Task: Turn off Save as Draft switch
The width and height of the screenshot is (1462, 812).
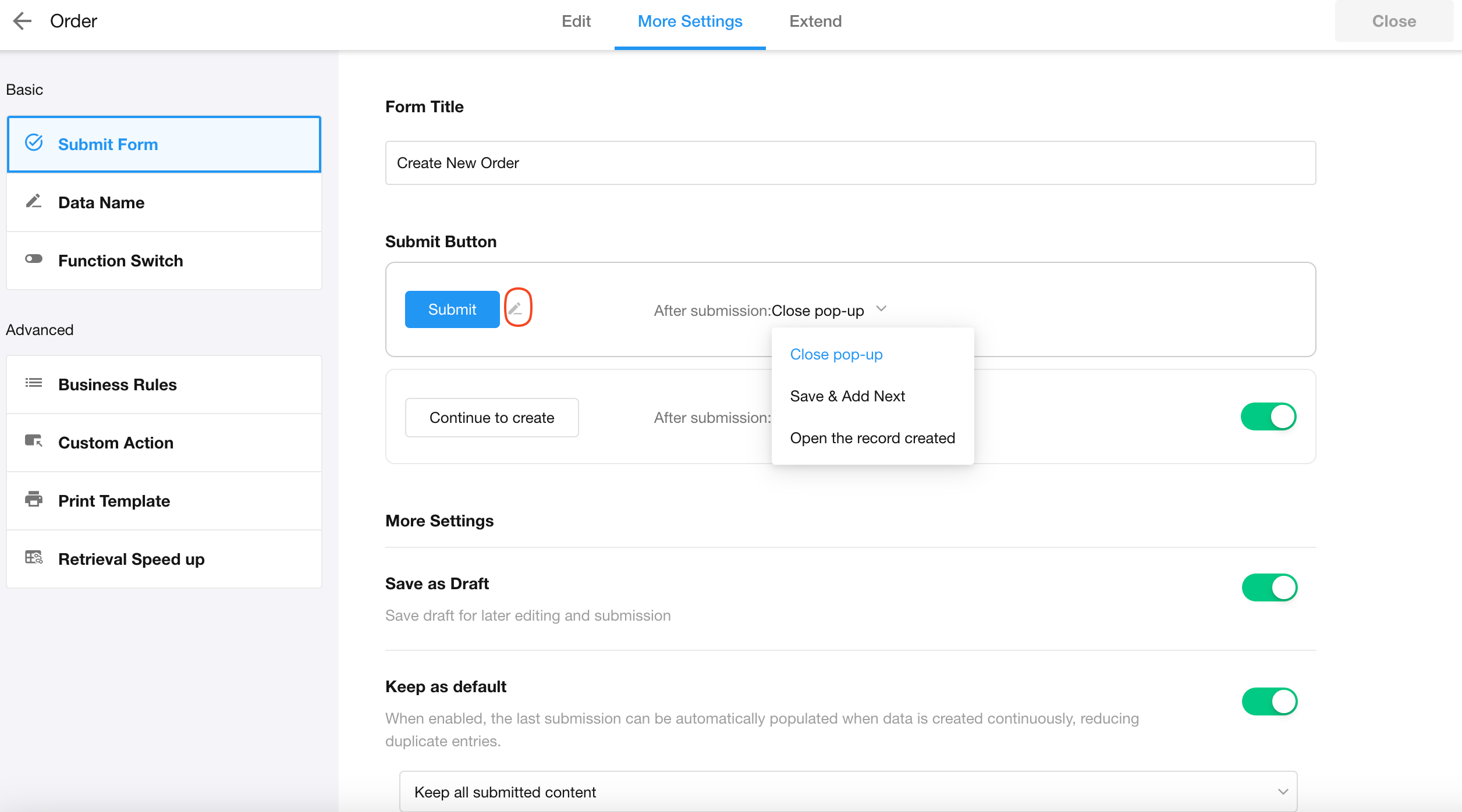Action: [x=1269, y=588]
